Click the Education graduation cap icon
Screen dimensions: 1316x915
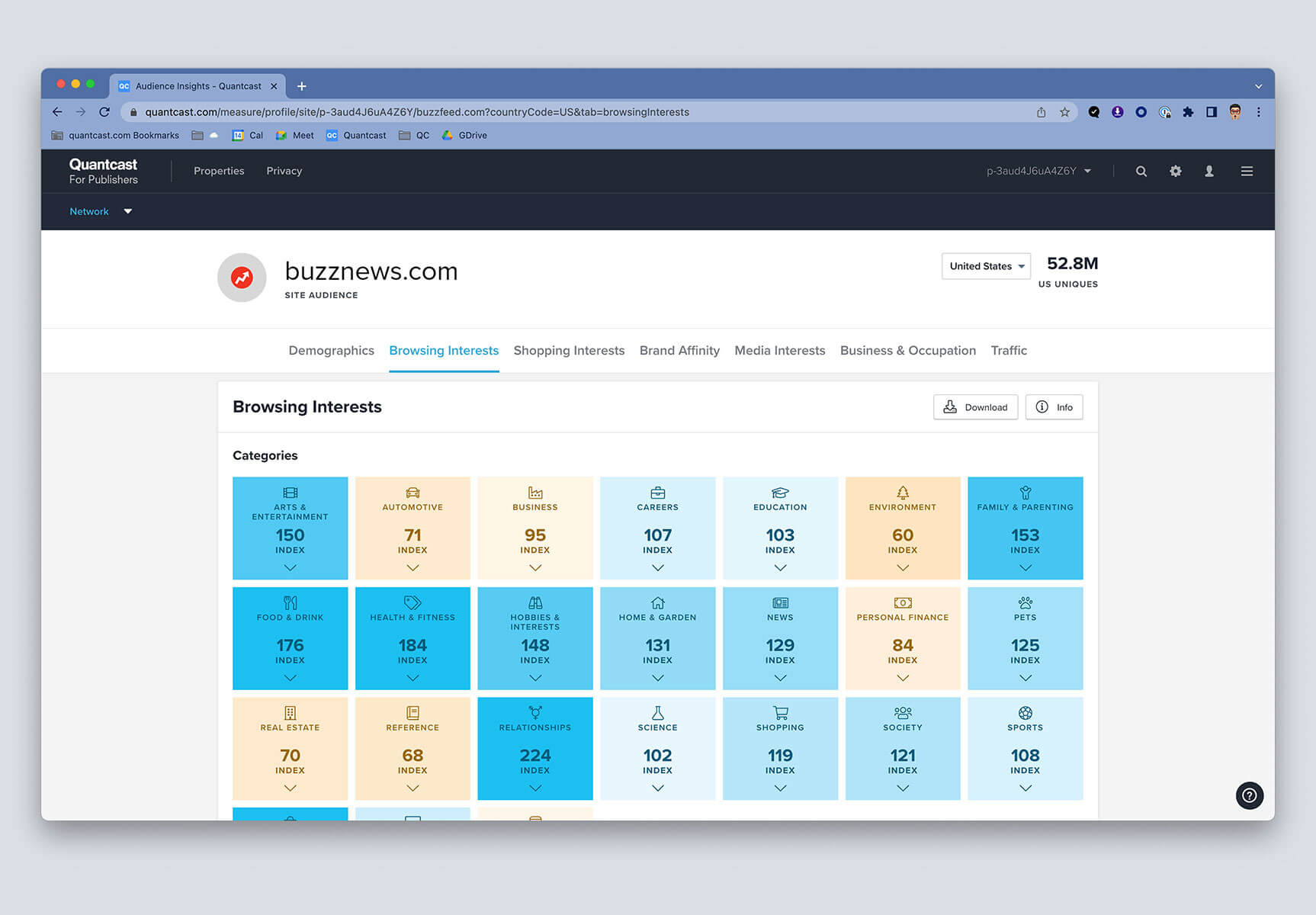[780, 493]
